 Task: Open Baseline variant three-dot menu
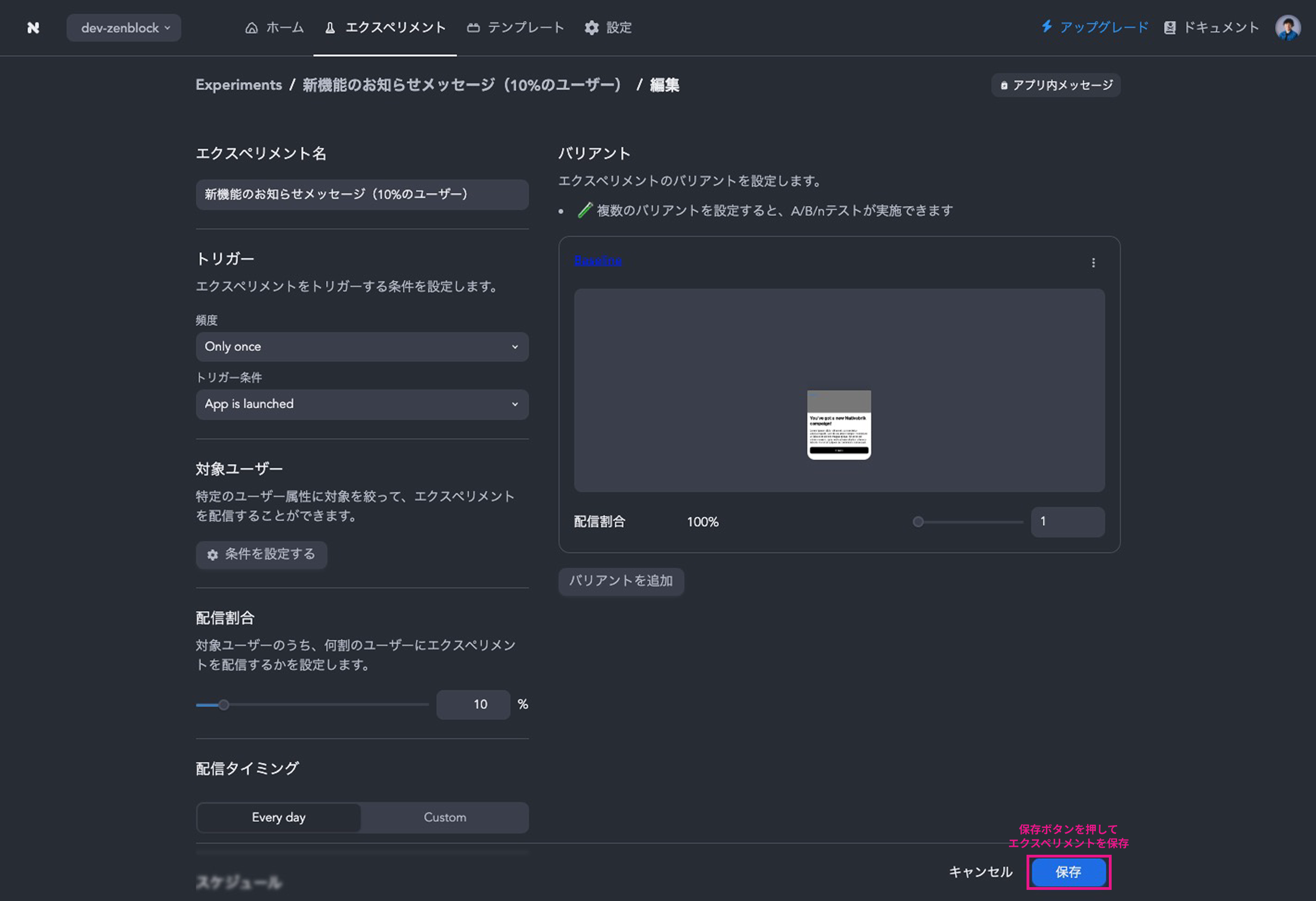pos(1093,263)
